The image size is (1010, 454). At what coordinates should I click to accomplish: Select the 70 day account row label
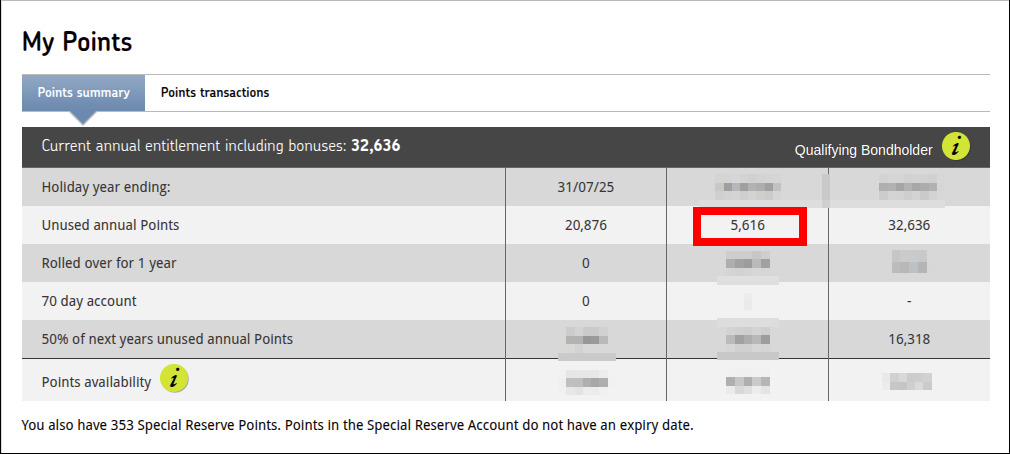pos(89,301)
